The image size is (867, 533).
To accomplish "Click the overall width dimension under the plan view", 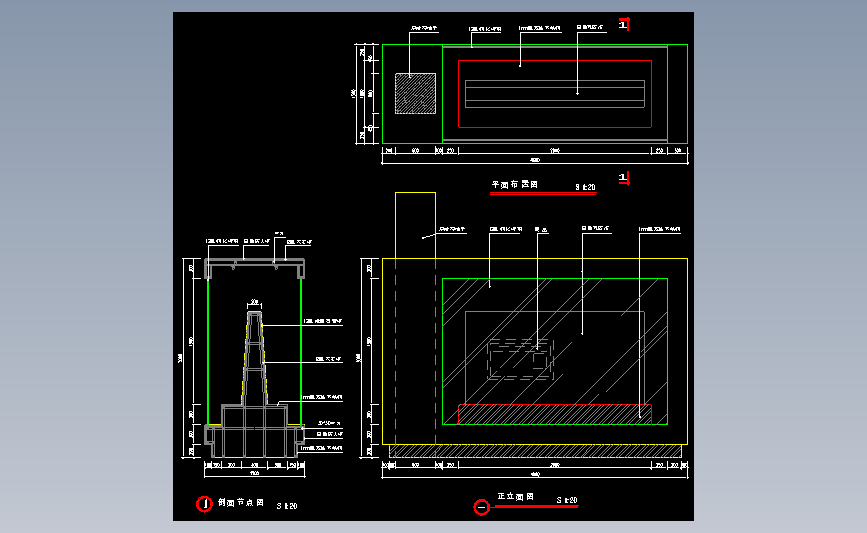I will point(535,160).
